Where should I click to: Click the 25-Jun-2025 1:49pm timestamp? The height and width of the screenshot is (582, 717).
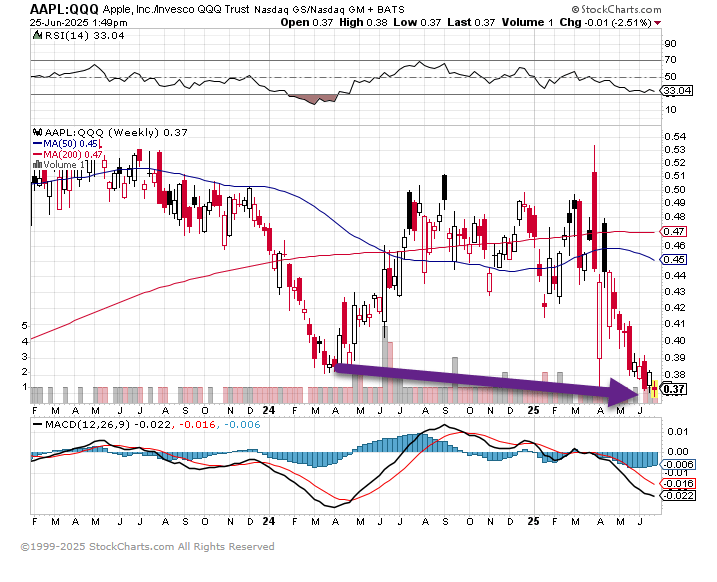79,22
